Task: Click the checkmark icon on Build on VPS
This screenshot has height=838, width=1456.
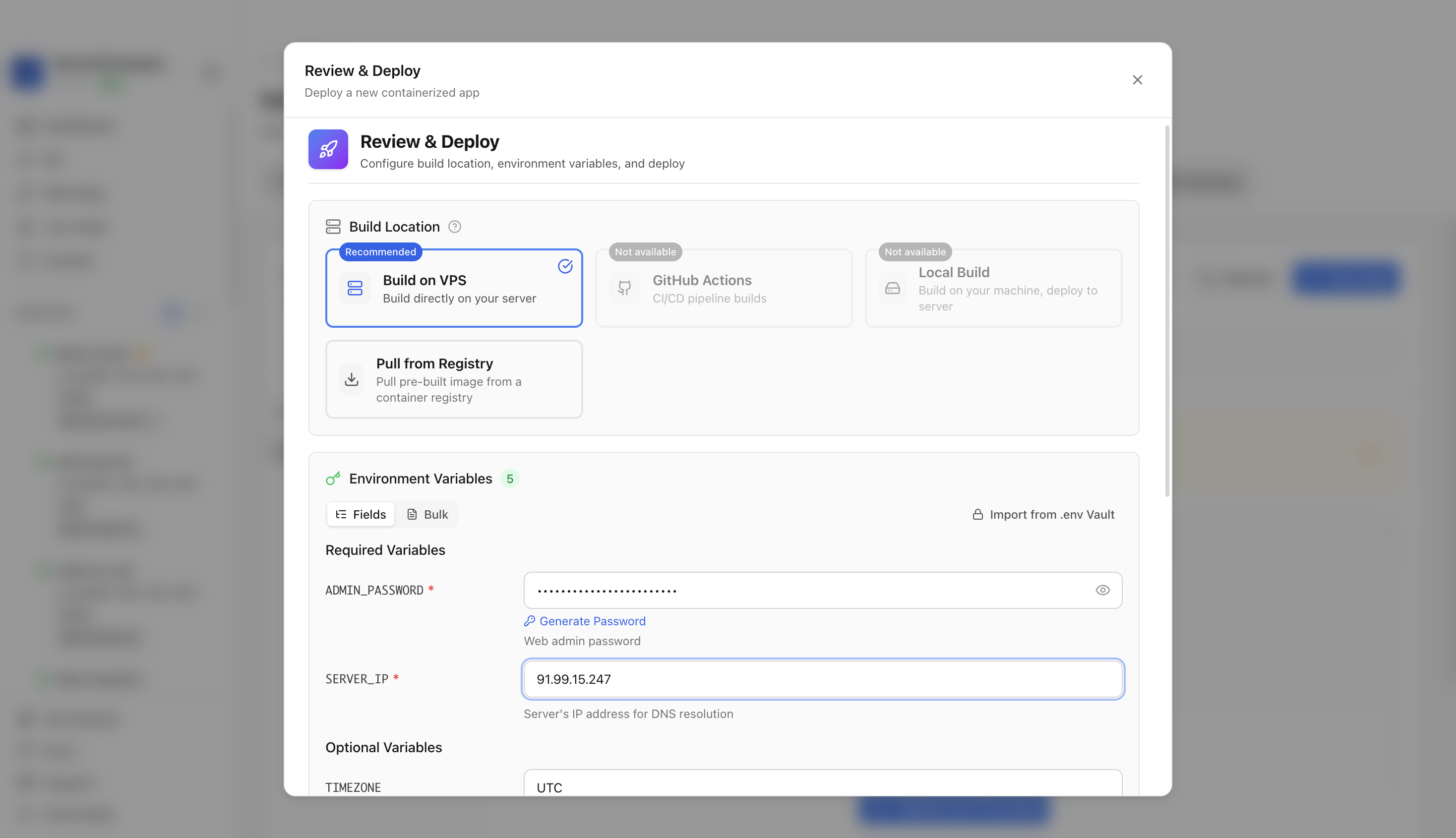Action: (565, 266)
